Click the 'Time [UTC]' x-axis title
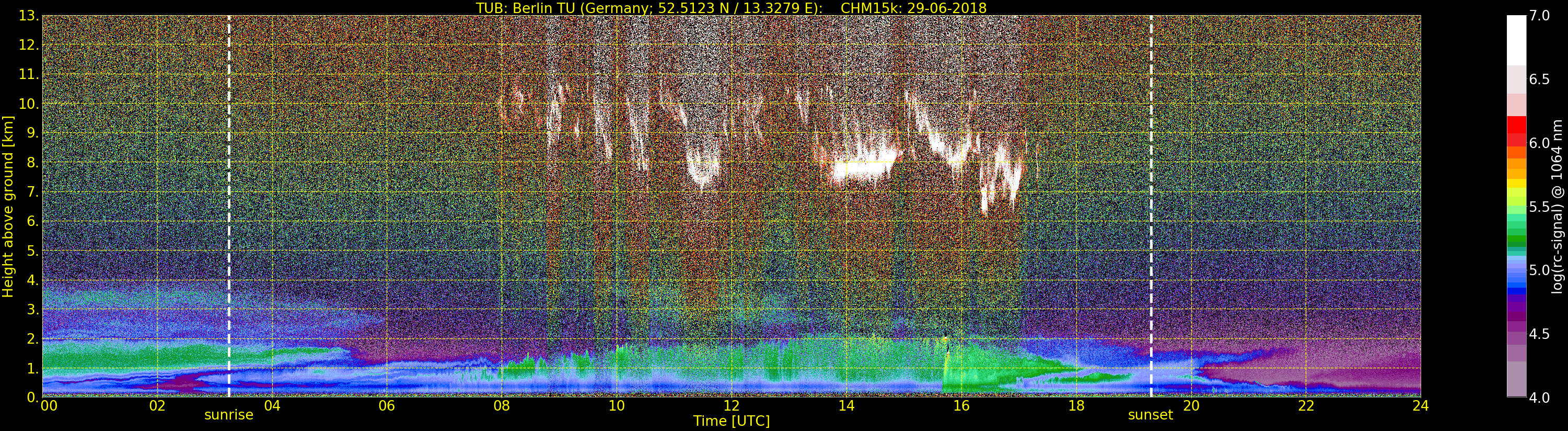This screenshot has height=431, width=1568. (731, 421)
